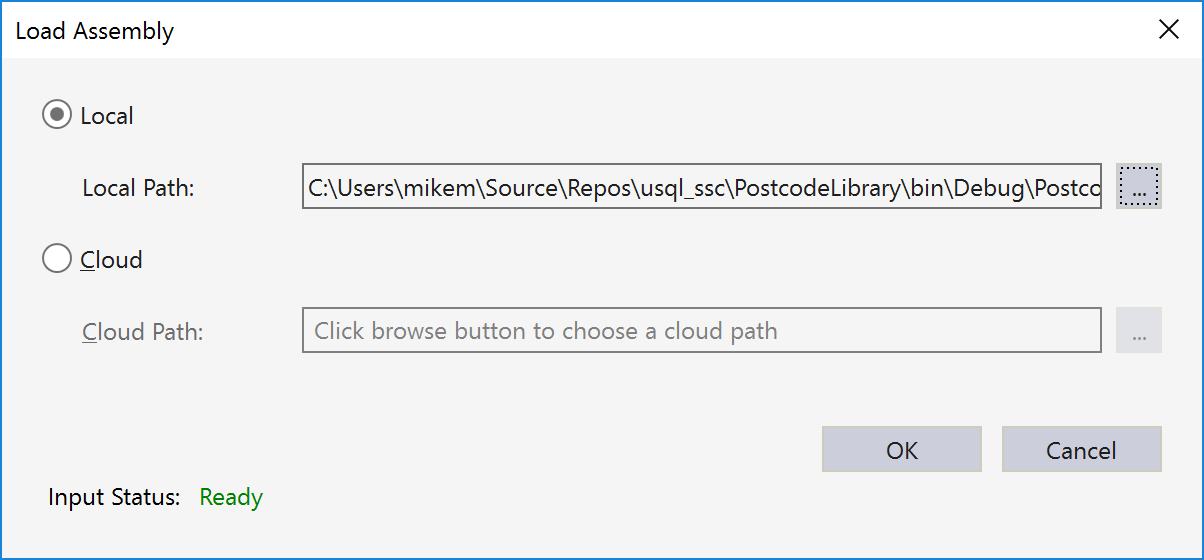Click 'mikem' in the local path
Image resolution: width=1204 pixels, height=560 pixels.
438,188
